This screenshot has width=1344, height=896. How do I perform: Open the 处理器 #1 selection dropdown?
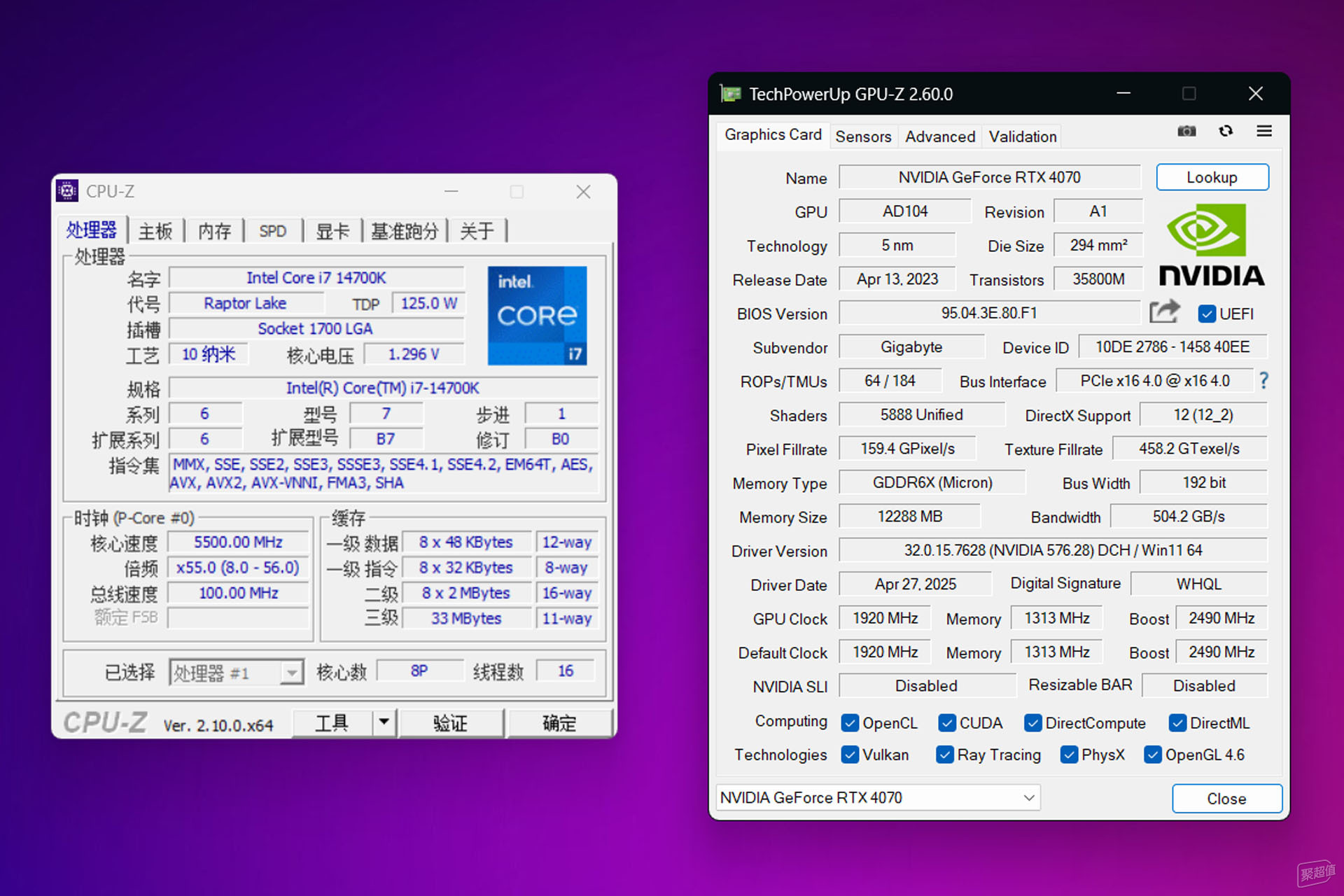[x=236, y=673]
